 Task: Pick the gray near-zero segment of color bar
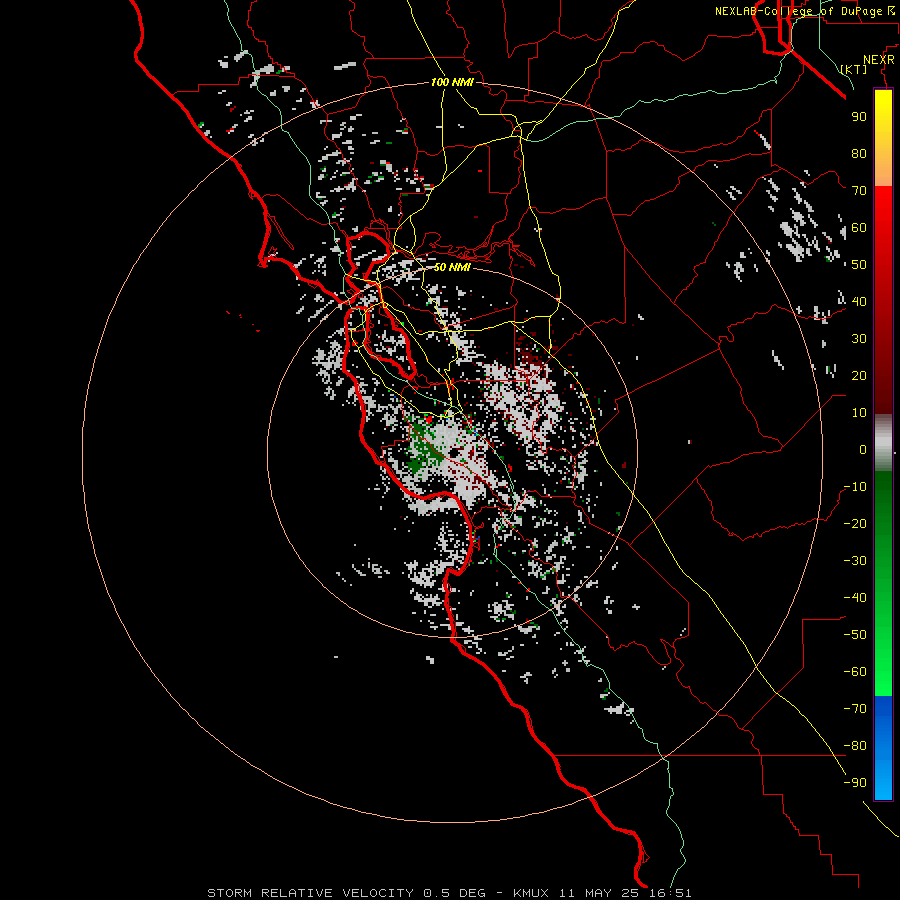click(x=883, y=443)
